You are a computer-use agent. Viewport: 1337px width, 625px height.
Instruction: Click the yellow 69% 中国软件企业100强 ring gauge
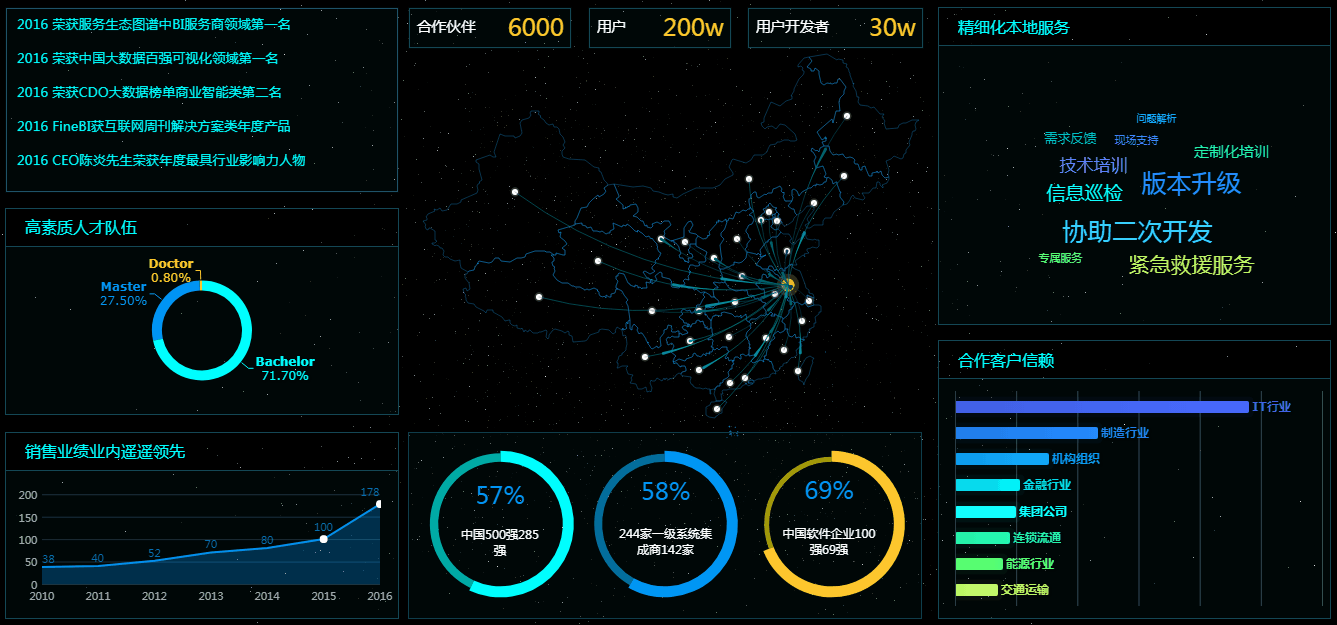coord(834,524)
